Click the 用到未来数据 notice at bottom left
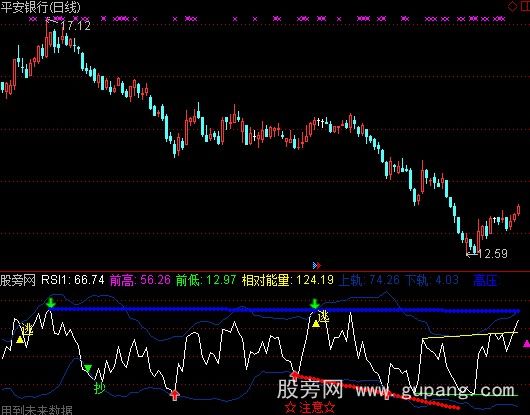Image resolution: width=530 pixels, height=415 pixels. [x=37, y=410]
